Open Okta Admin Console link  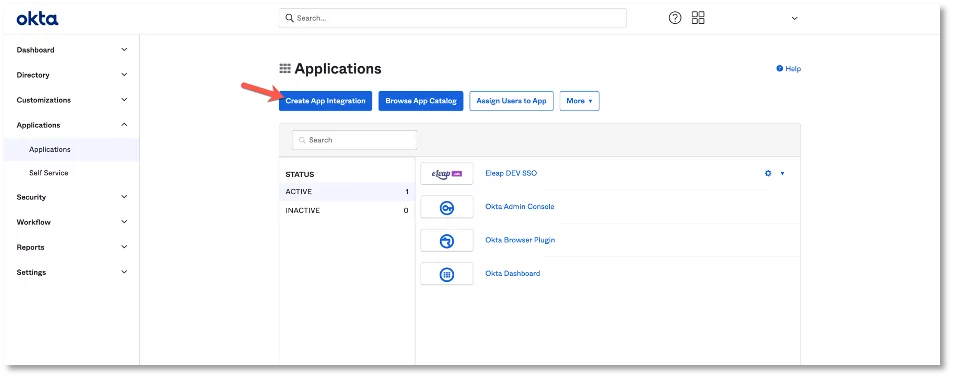pos(520,206)
